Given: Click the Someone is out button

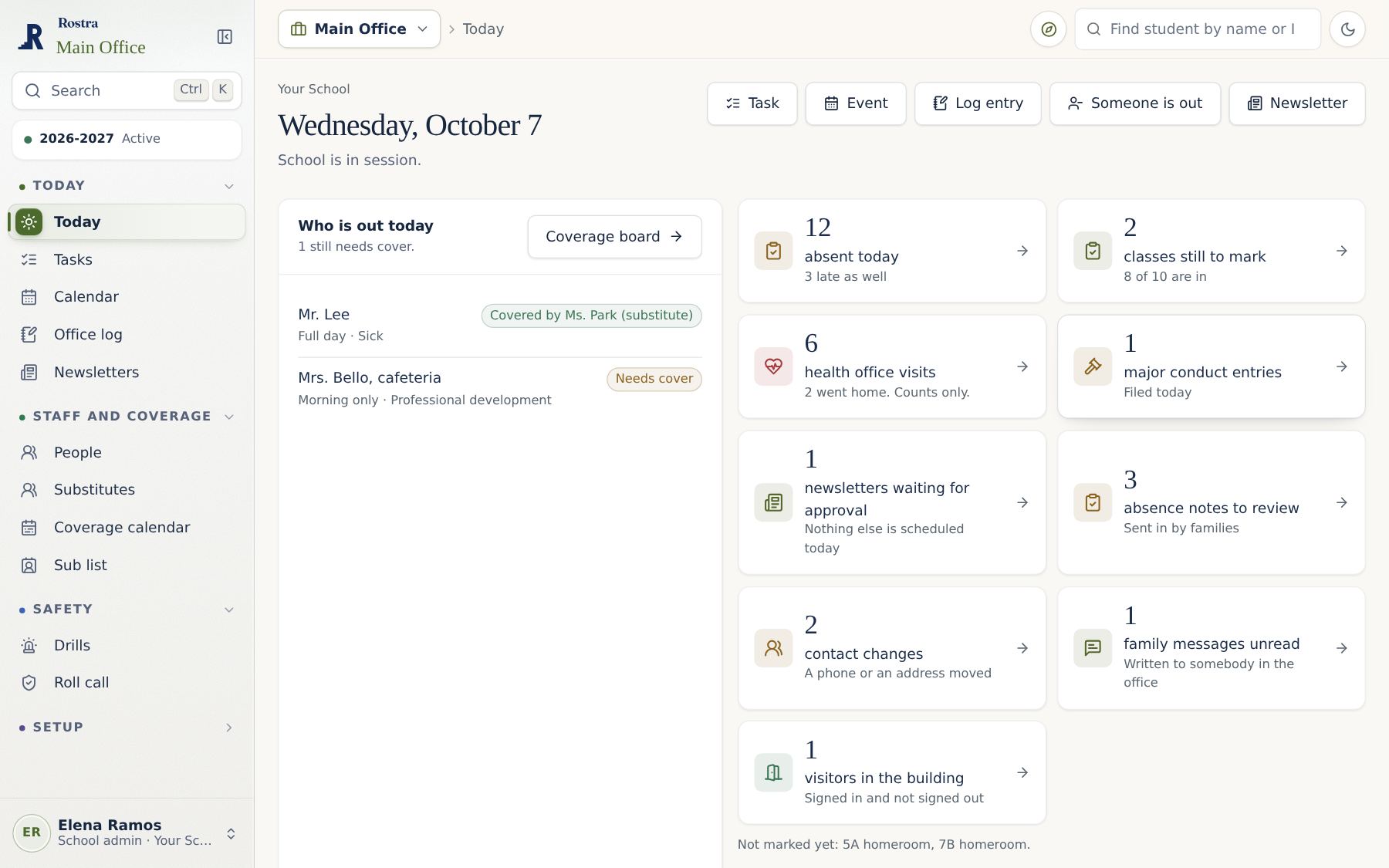Looking at the screenshot, I should (x=1135, y=103).
